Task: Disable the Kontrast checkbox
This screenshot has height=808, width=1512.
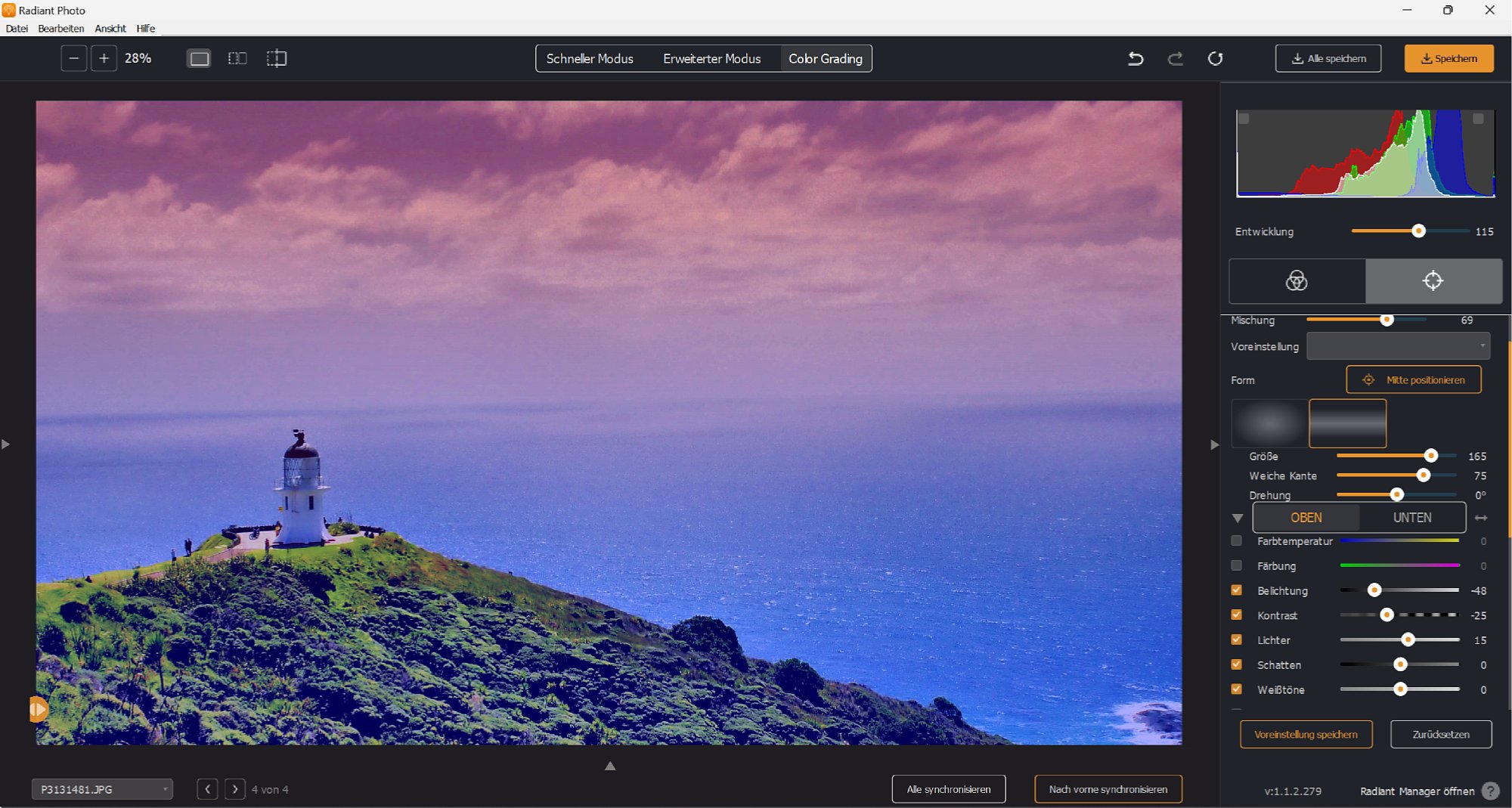Action: tap(1236, 615)
